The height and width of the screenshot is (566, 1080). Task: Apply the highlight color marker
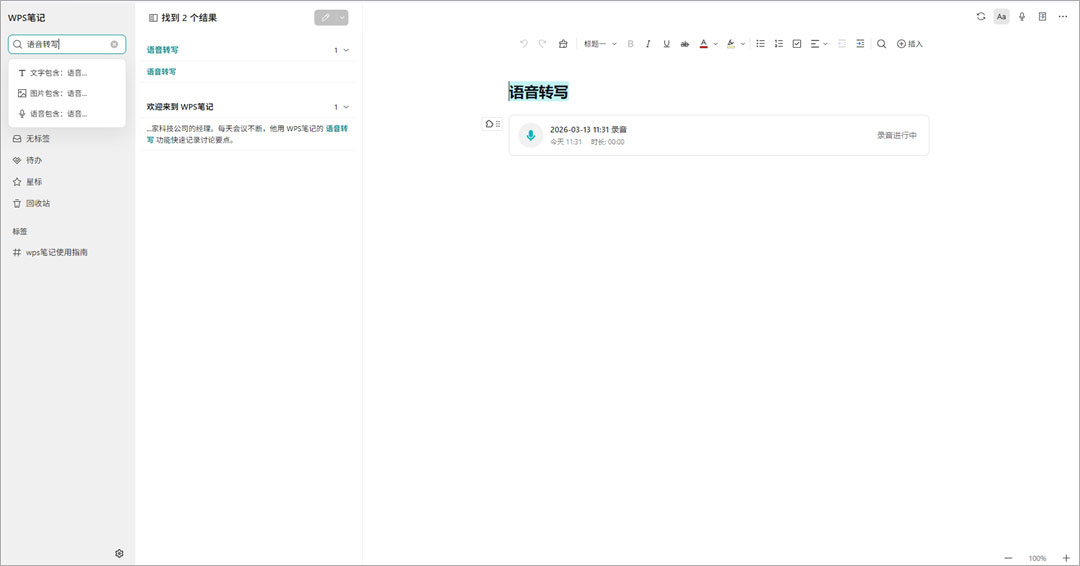[x=731, y=43]
